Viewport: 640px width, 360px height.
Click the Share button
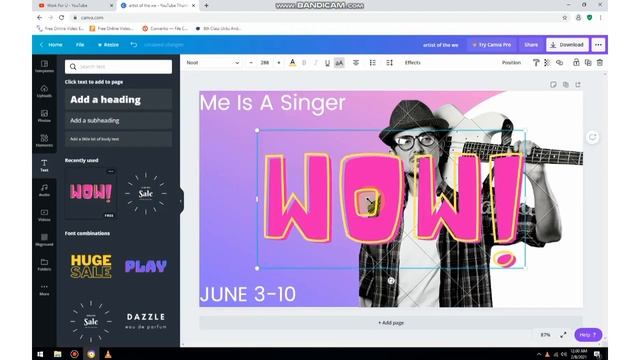[x=531, y=44]
